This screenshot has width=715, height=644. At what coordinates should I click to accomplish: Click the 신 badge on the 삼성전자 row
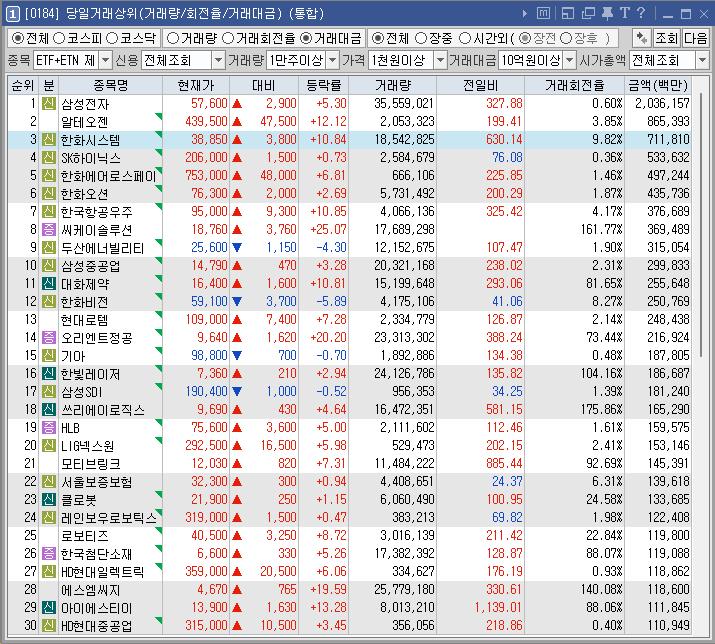coord(49,104)
